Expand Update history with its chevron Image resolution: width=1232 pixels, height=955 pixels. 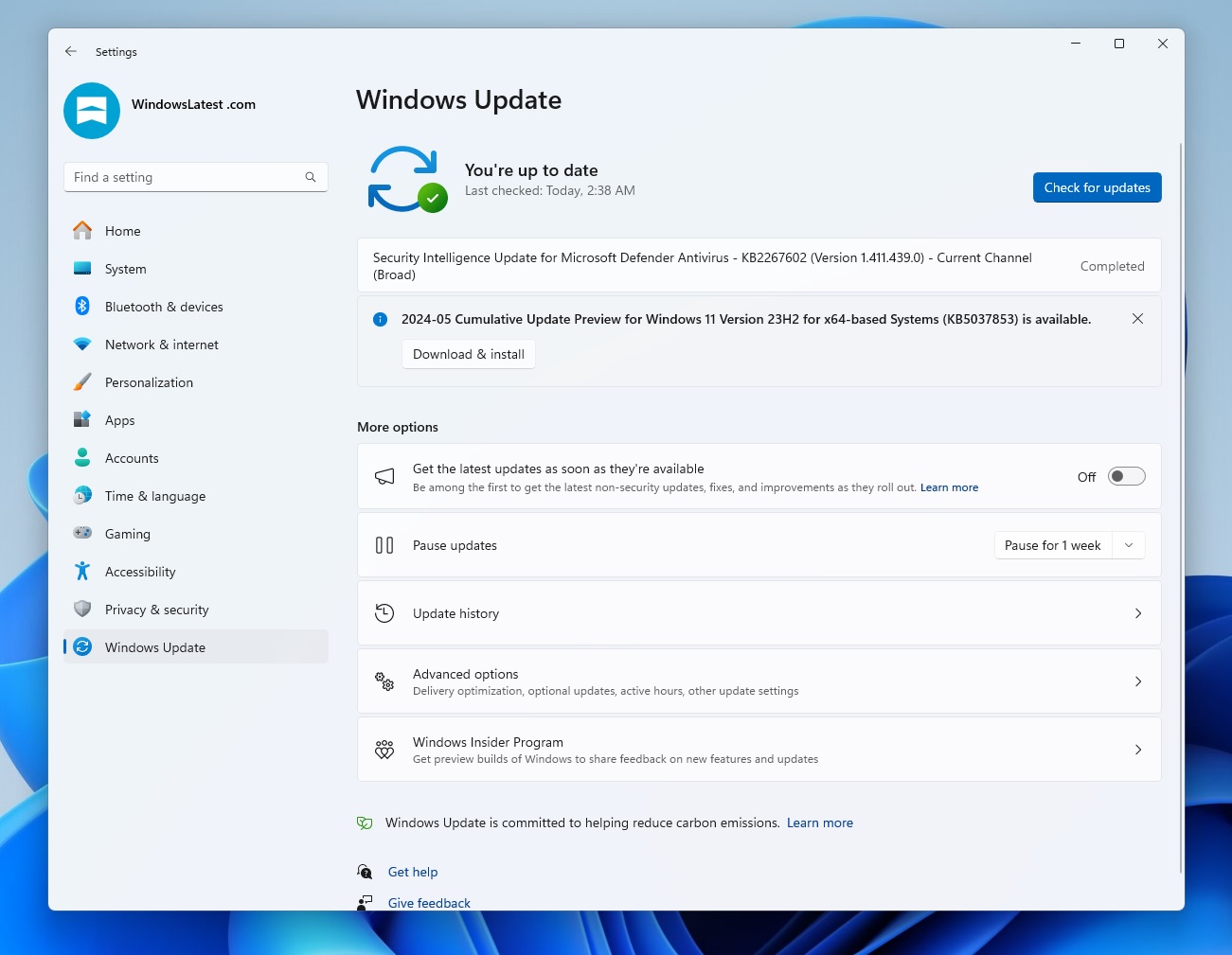[1138, 613]
